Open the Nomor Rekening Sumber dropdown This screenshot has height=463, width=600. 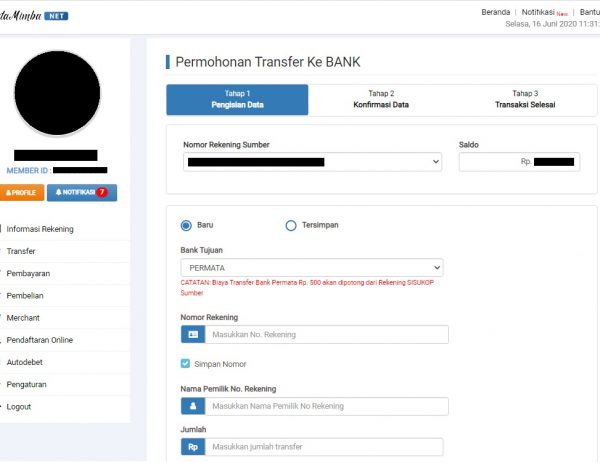313,162
